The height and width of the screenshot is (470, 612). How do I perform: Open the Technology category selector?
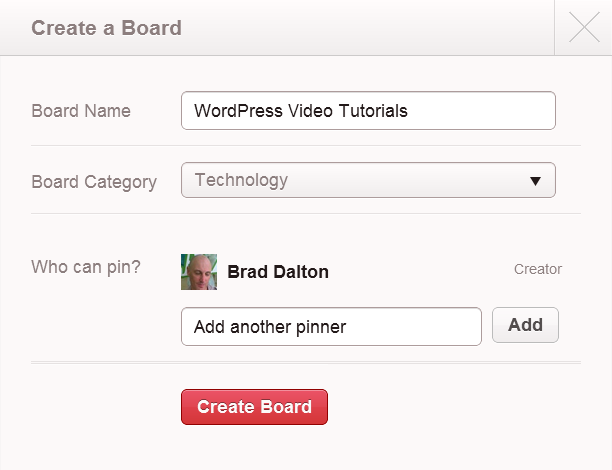click(x=367, y=181)
